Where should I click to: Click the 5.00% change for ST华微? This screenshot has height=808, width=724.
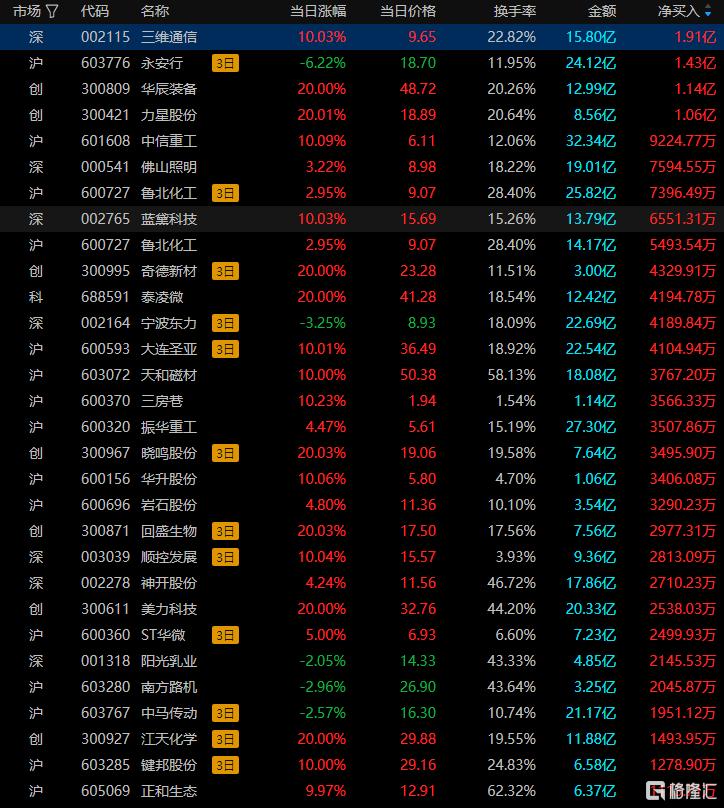pos(326,635)
